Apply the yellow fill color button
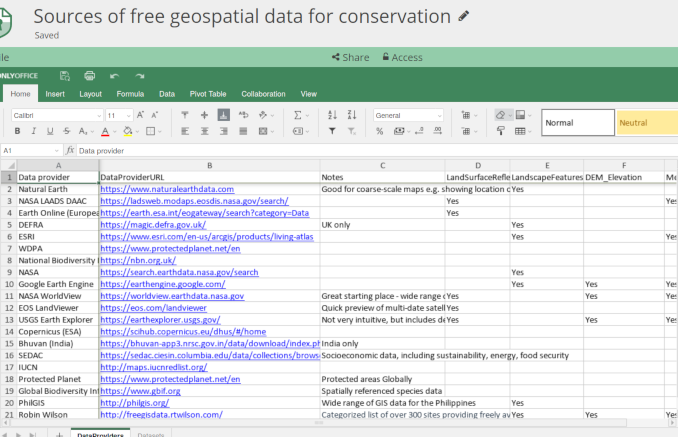 pyautogui.click(x=128, y=131)
